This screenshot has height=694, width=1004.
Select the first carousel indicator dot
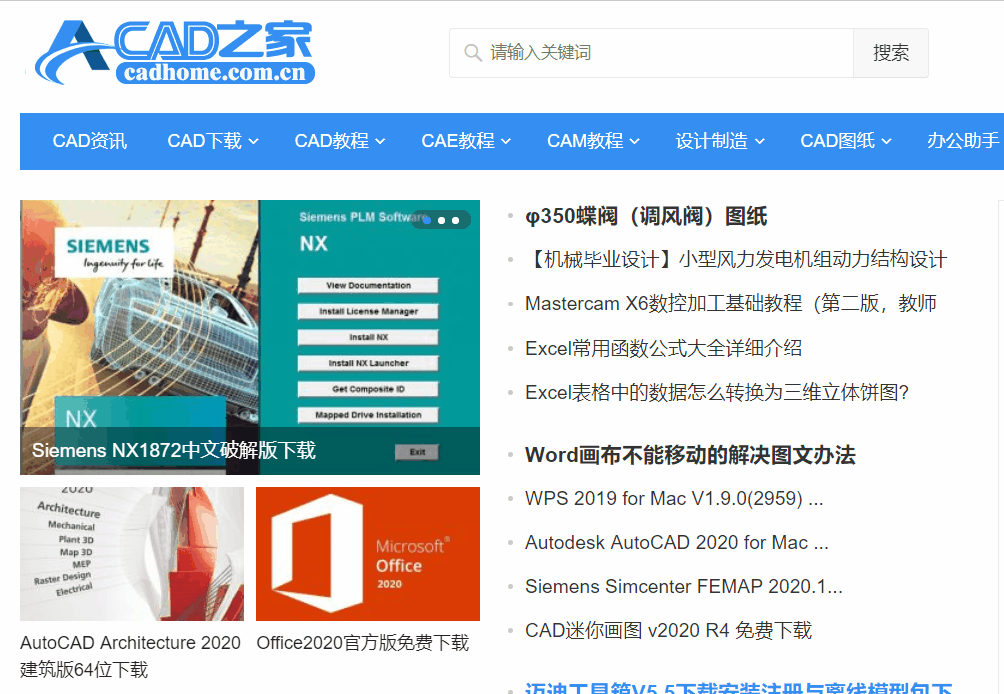point(426,218)
